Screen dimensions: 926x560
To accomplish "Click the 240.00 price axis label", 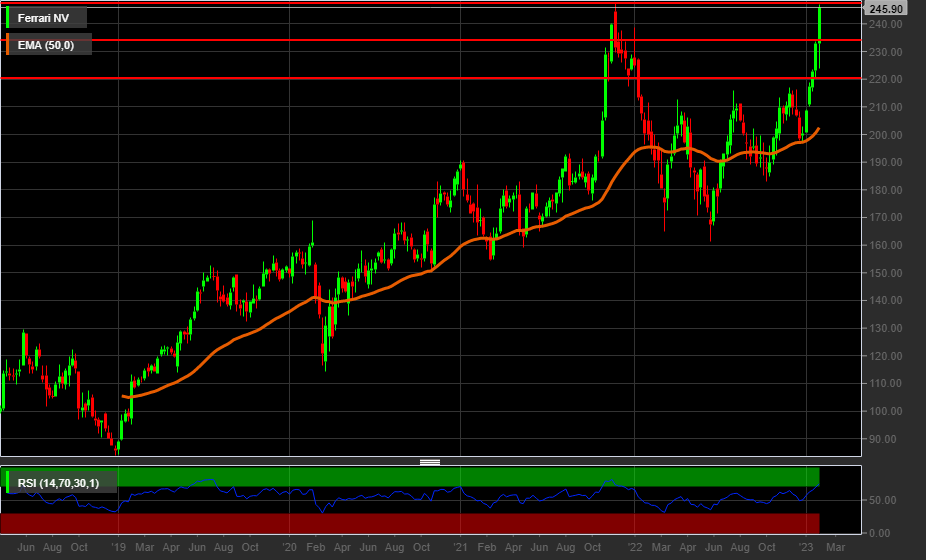I will click(885, 24).
